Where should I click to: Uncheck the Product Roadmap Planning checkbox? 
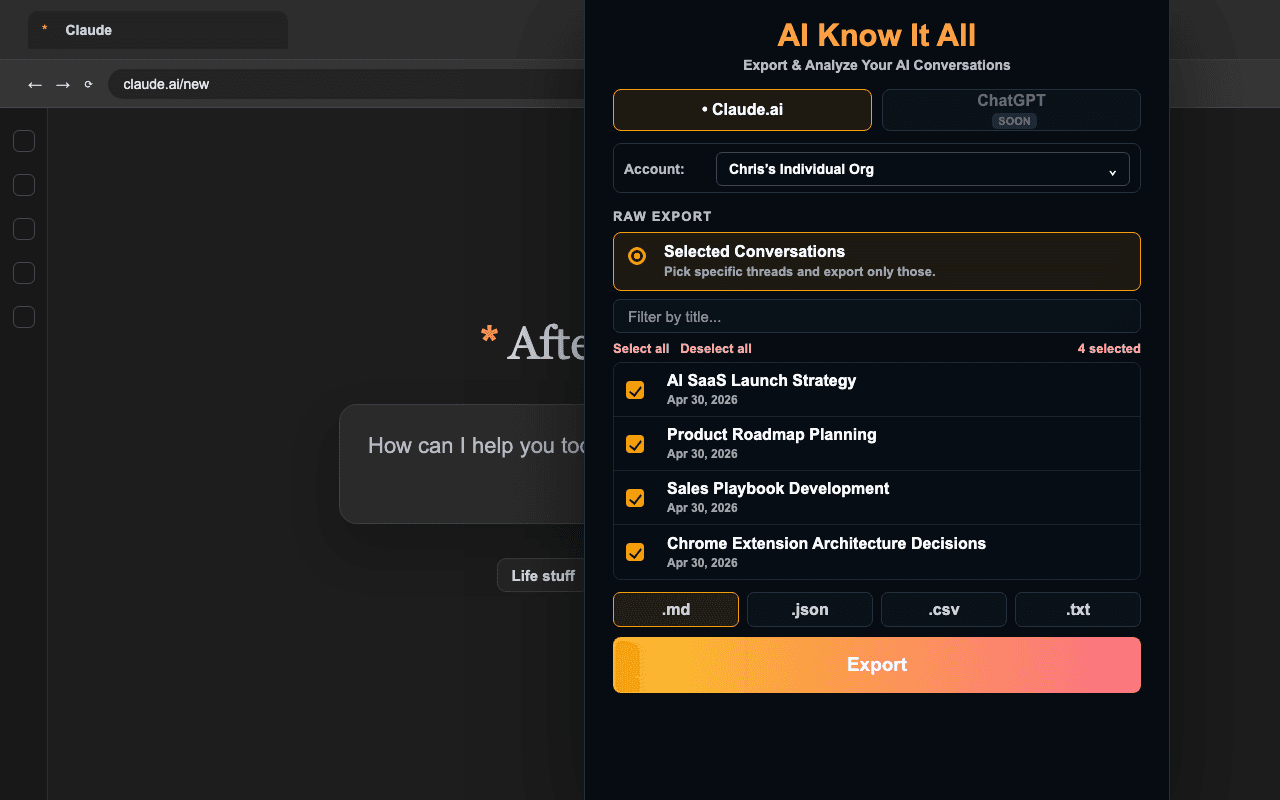[635, 444]
